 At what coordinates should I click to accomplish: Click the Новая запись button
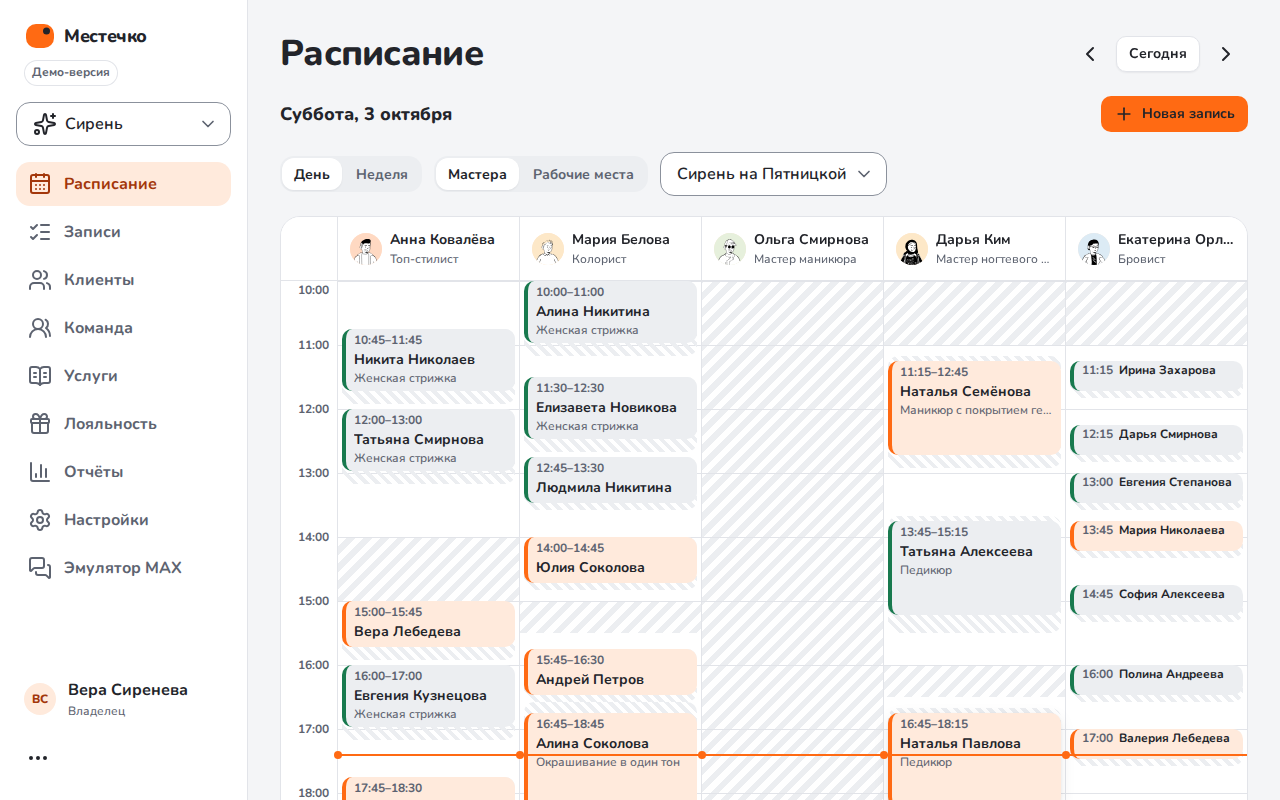[1174, 114]
